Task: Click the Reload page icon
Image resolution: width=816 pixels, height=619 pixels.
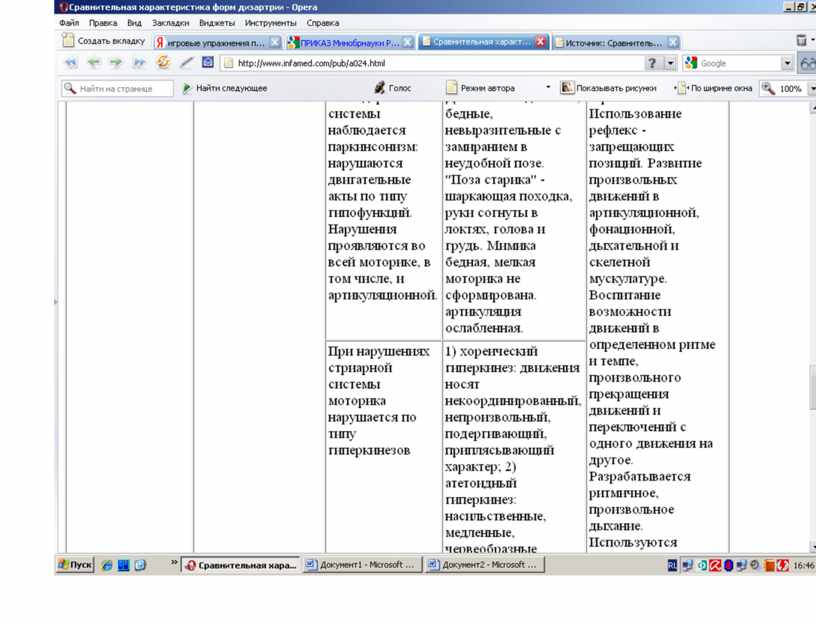Action: (163, 63)
